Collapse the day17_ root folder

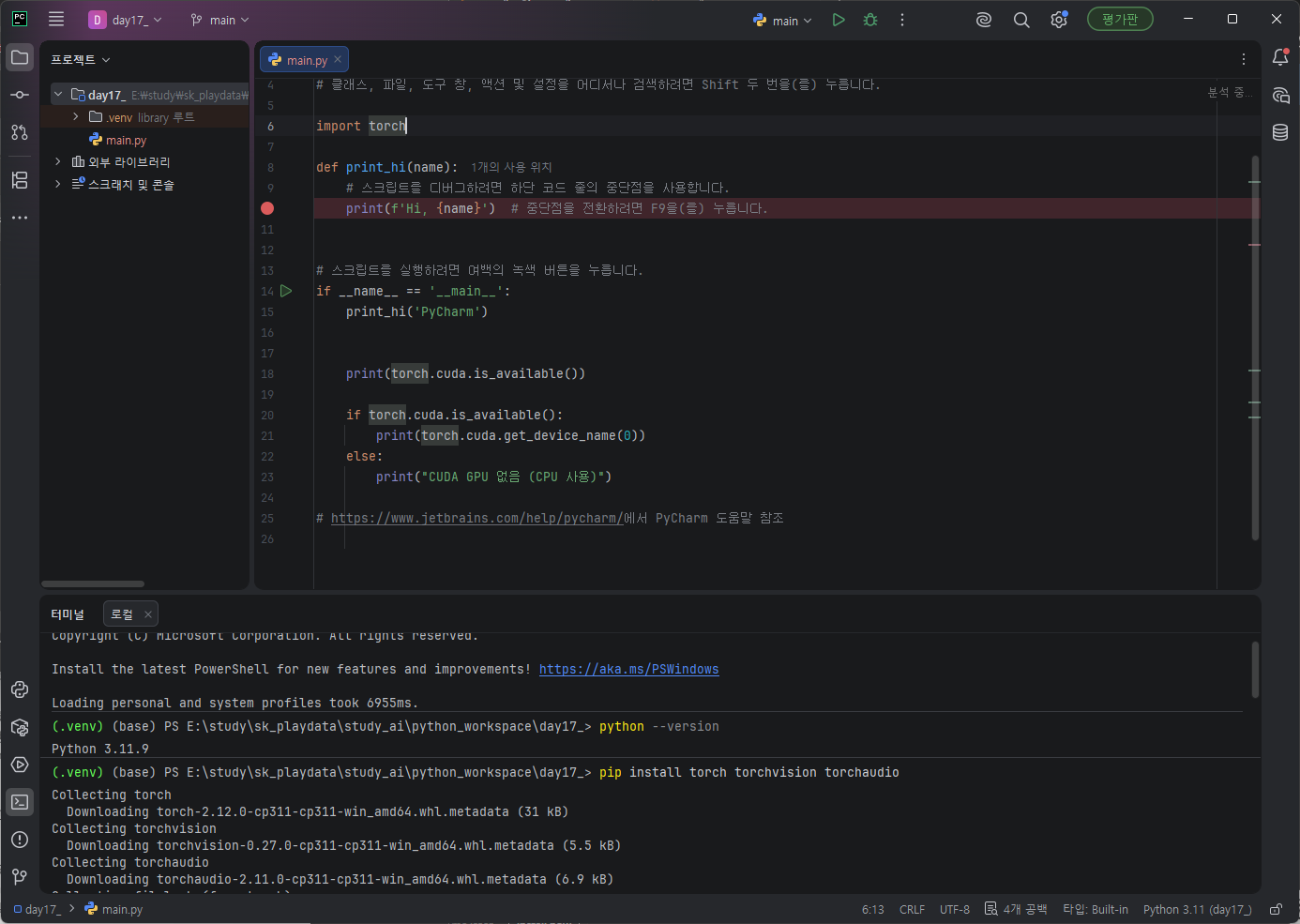58,95
